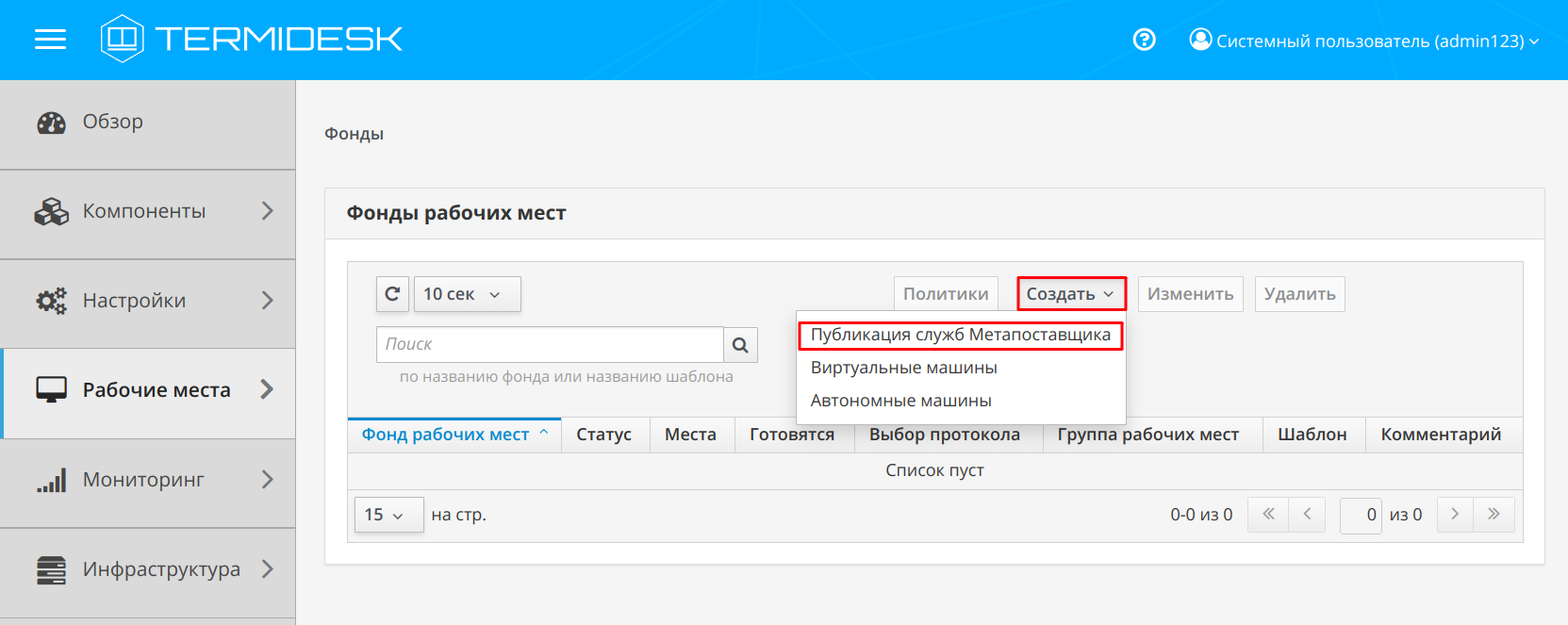1568x625 pixels.
Task: Go to first page of results
Action: point(1268,515)
